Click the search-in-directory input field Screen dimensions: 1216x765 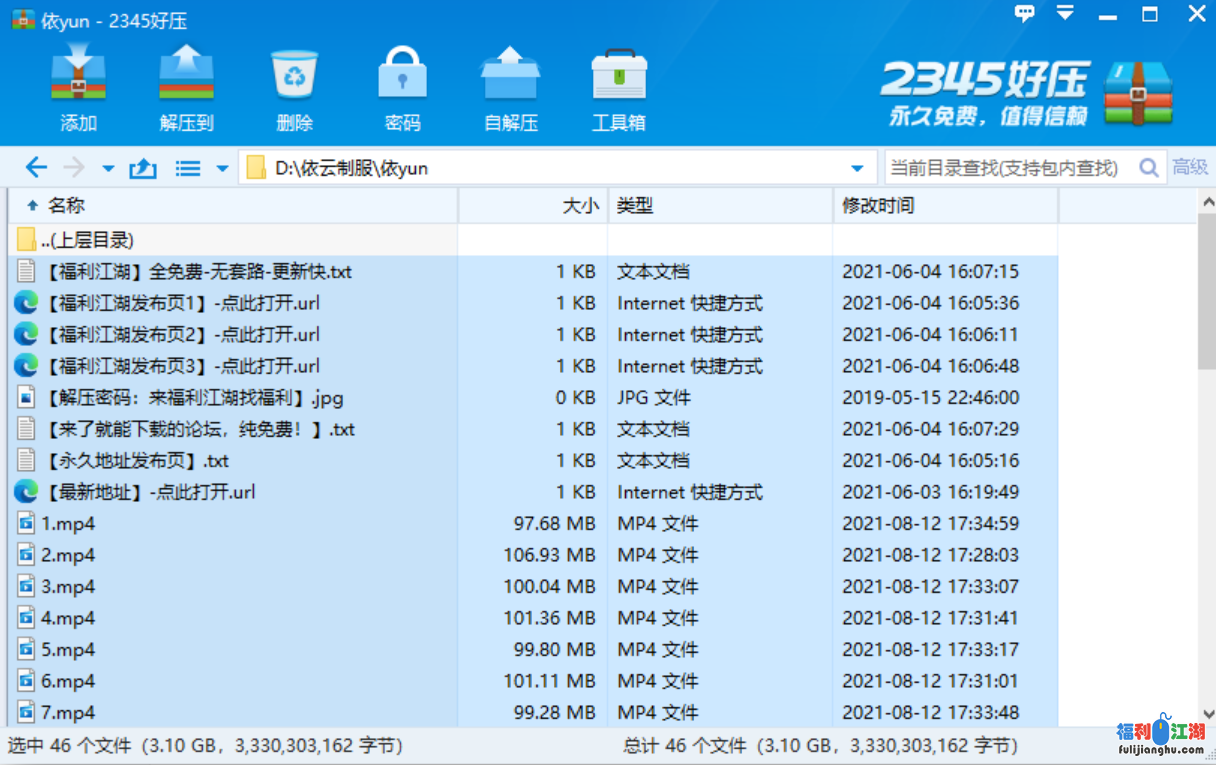1008,168
